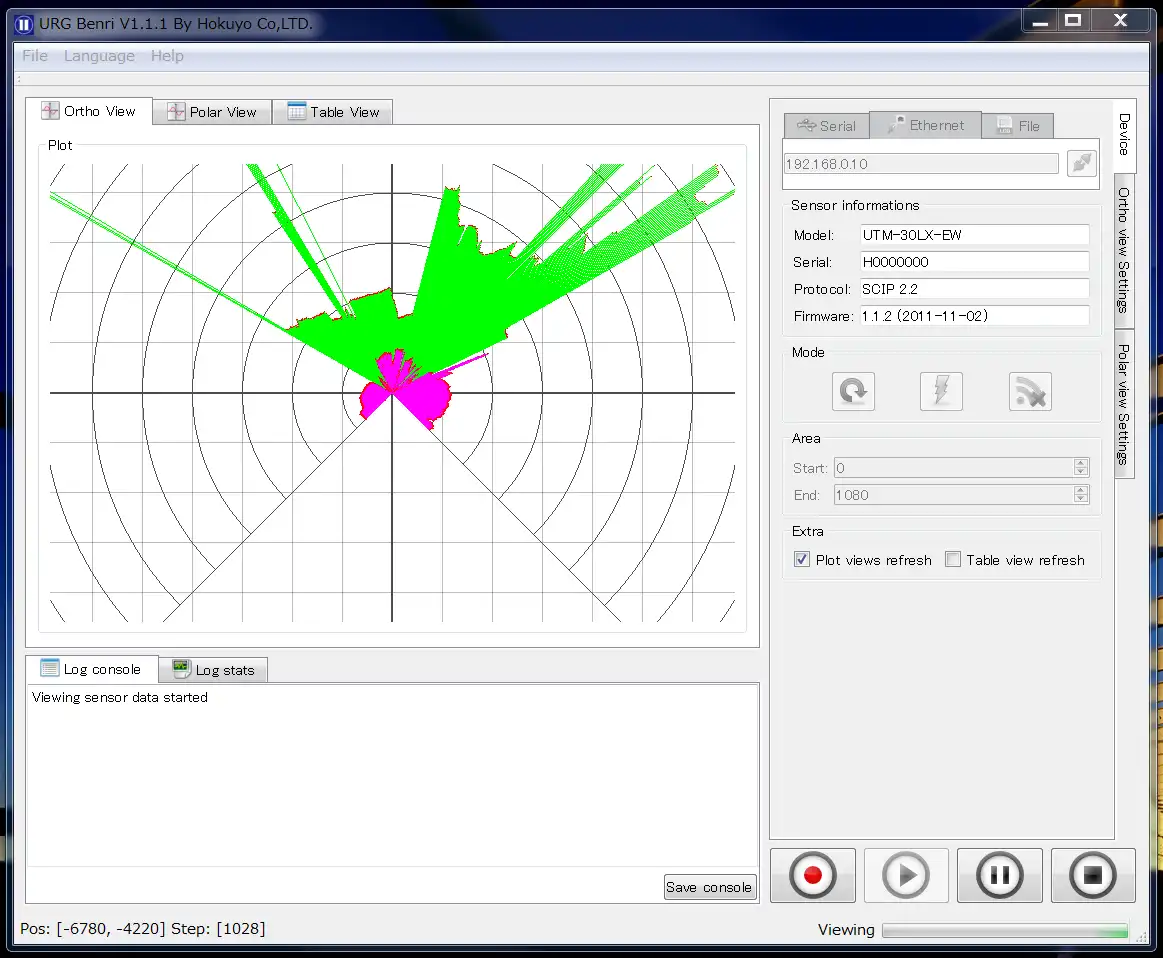
Task: Click the Start area value field
Action: click(x=954, y=468)
